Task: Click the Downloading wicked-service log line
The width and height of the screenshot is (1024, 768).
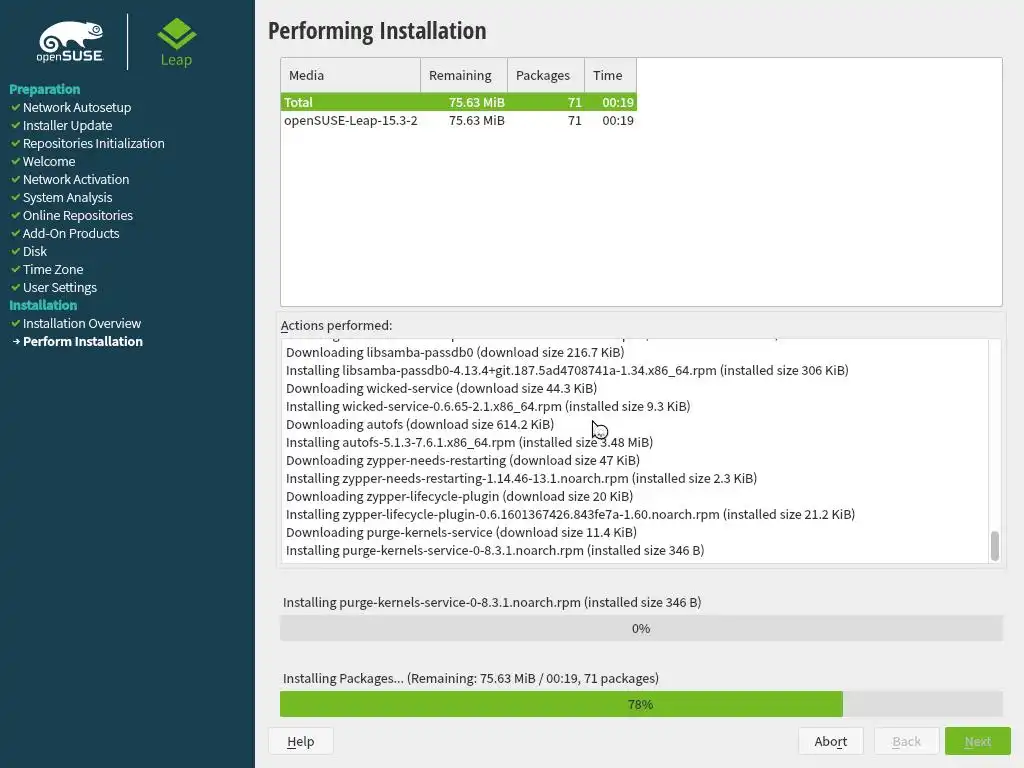Action: point(441,388)
